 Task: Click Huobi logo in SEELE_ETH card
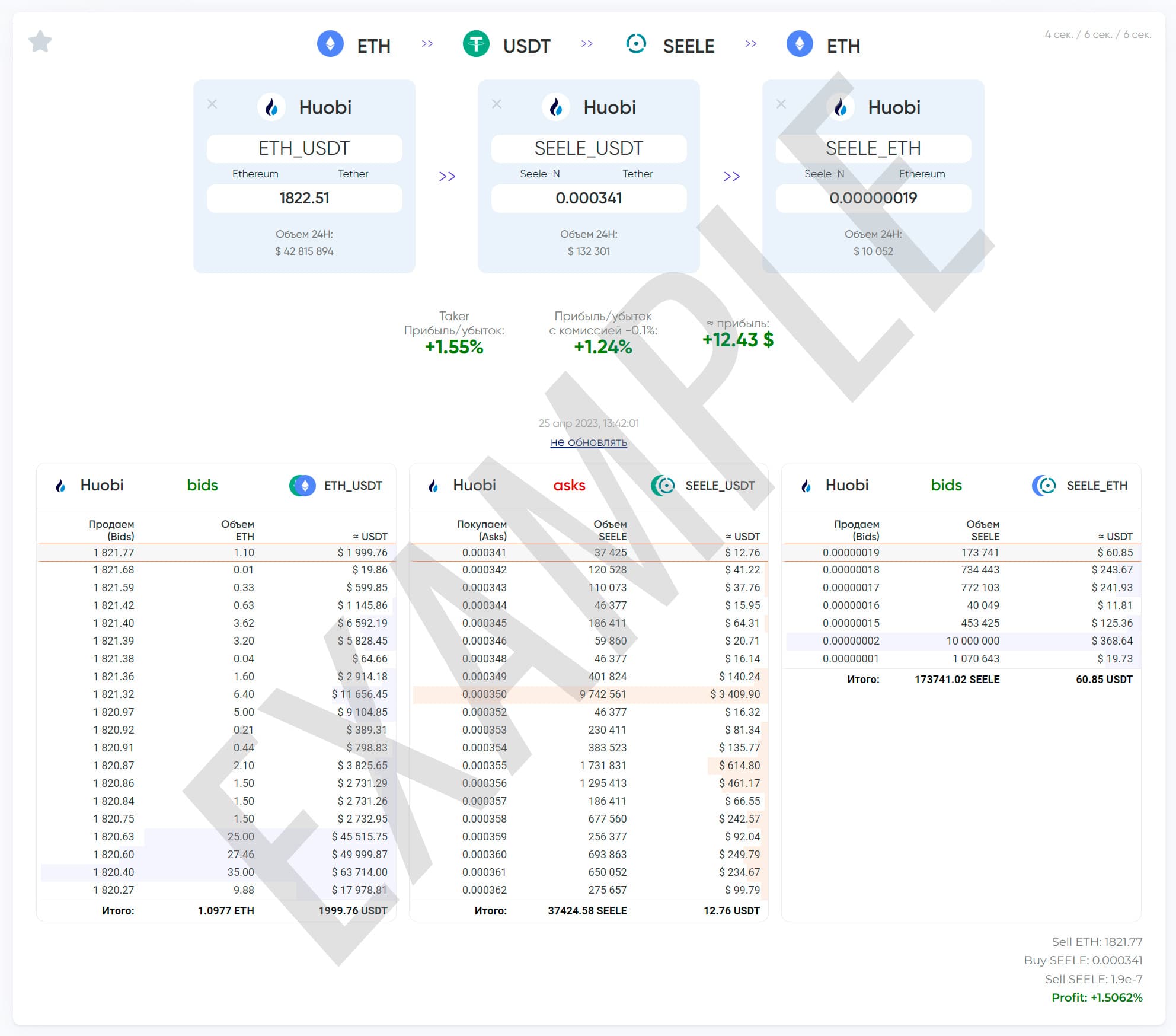841,107
